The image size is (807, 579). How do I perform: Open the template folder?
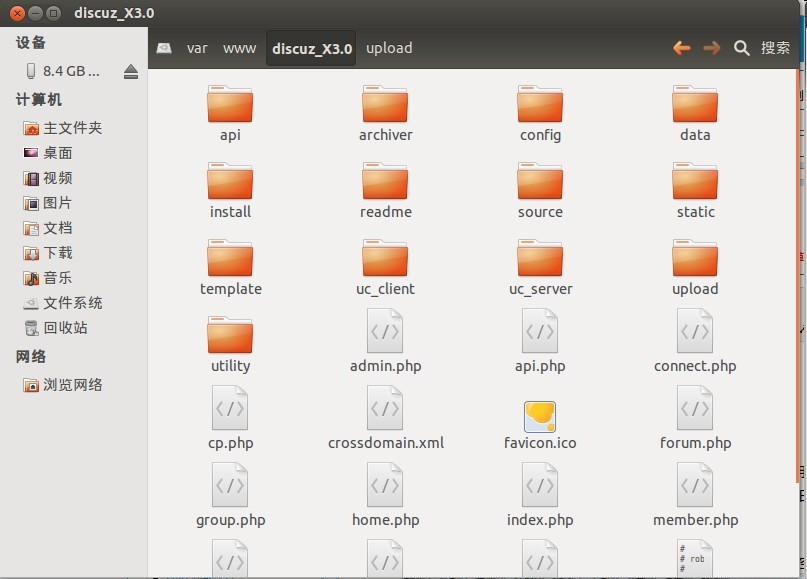tap(230, 258)
